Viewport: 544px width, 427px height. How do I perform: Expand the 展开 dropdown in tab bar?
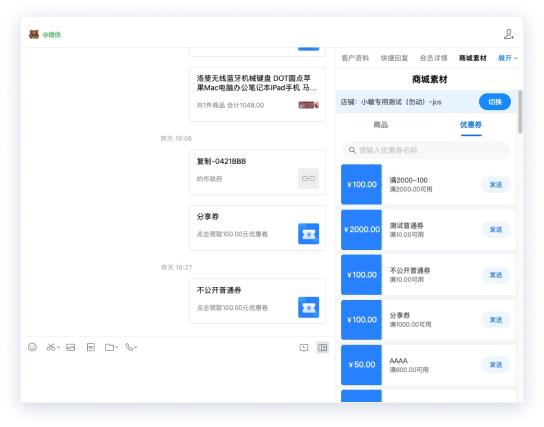[x=508, y=58]
